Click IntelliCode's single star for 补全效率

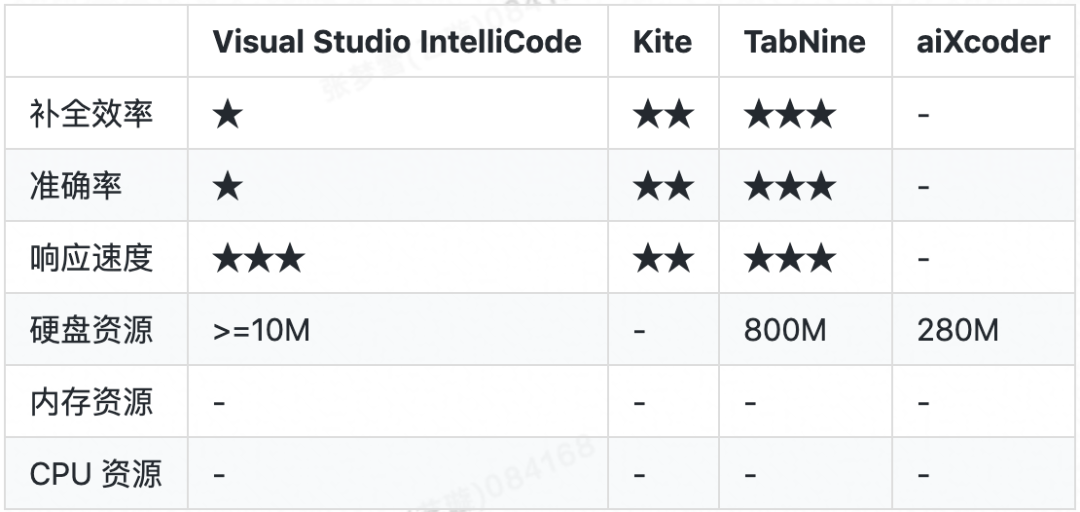228,114
